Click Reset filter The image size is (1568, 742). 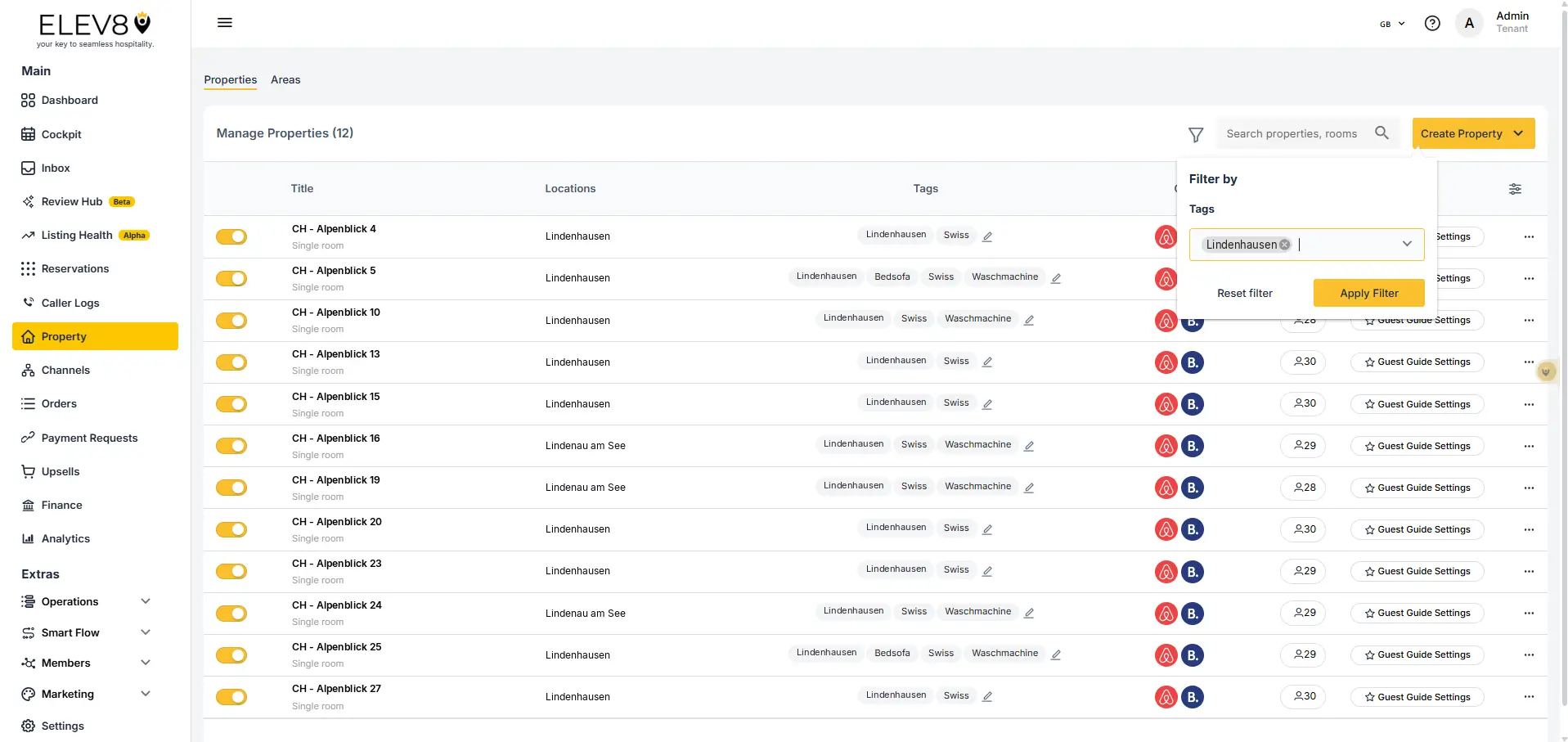pyautogui.click(x=1244, y=293)
